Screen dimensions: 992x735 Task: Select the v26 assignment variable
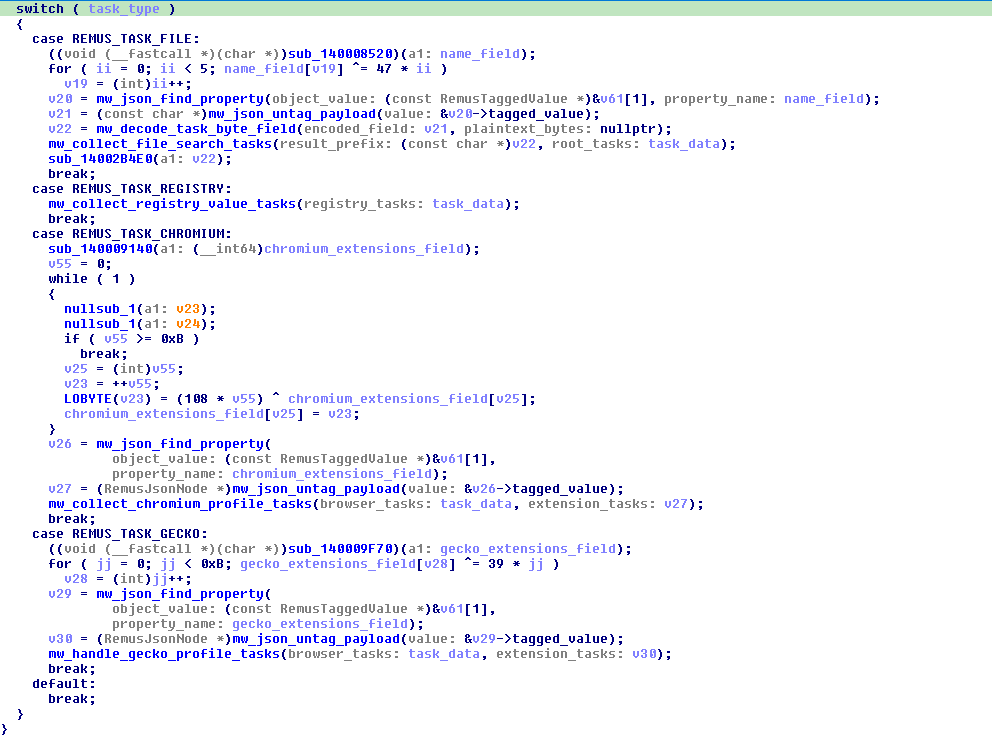tap(60, 444)
